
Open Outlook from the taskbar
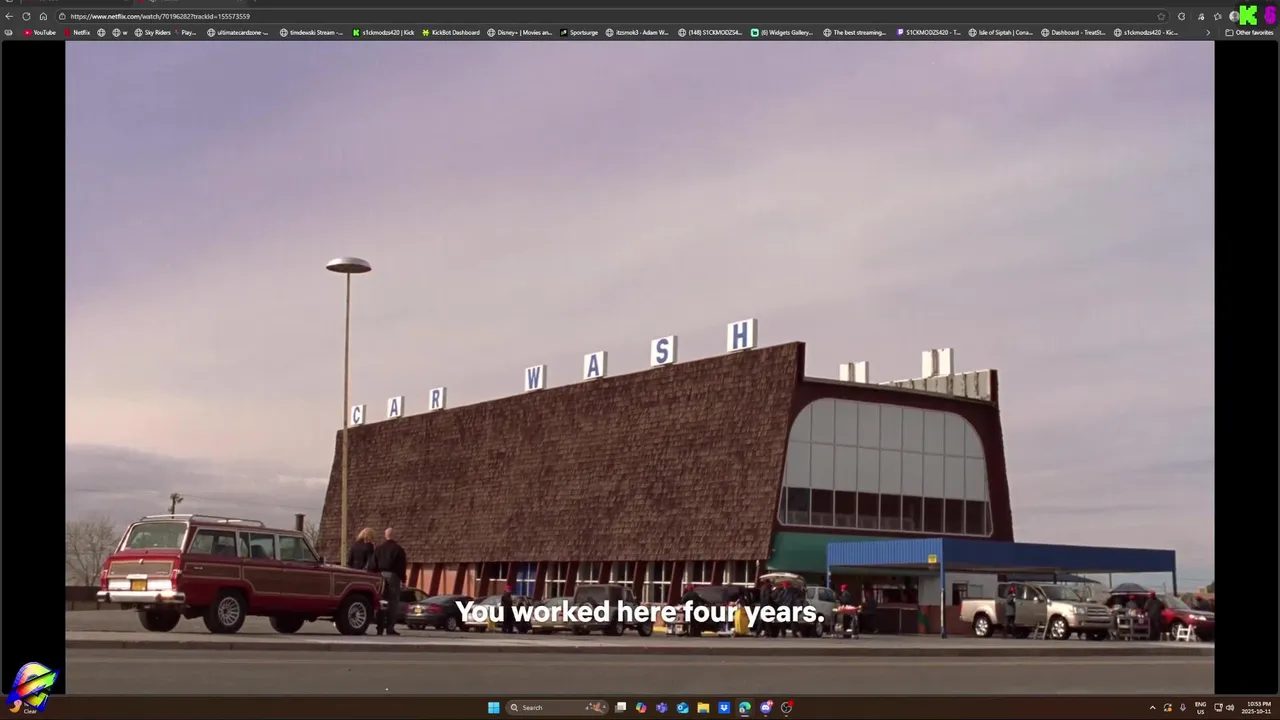[x=683, y=707]
